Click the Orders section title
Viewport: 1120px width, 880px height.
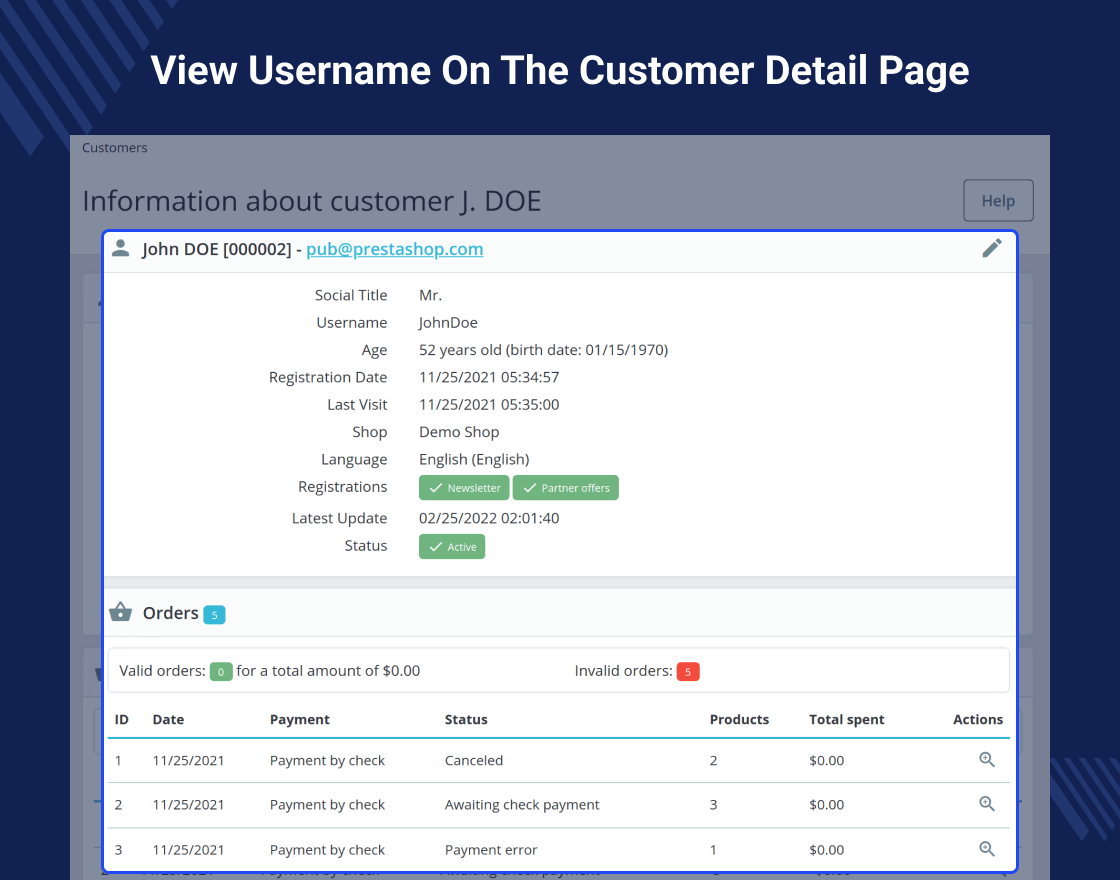coord(170,613)
